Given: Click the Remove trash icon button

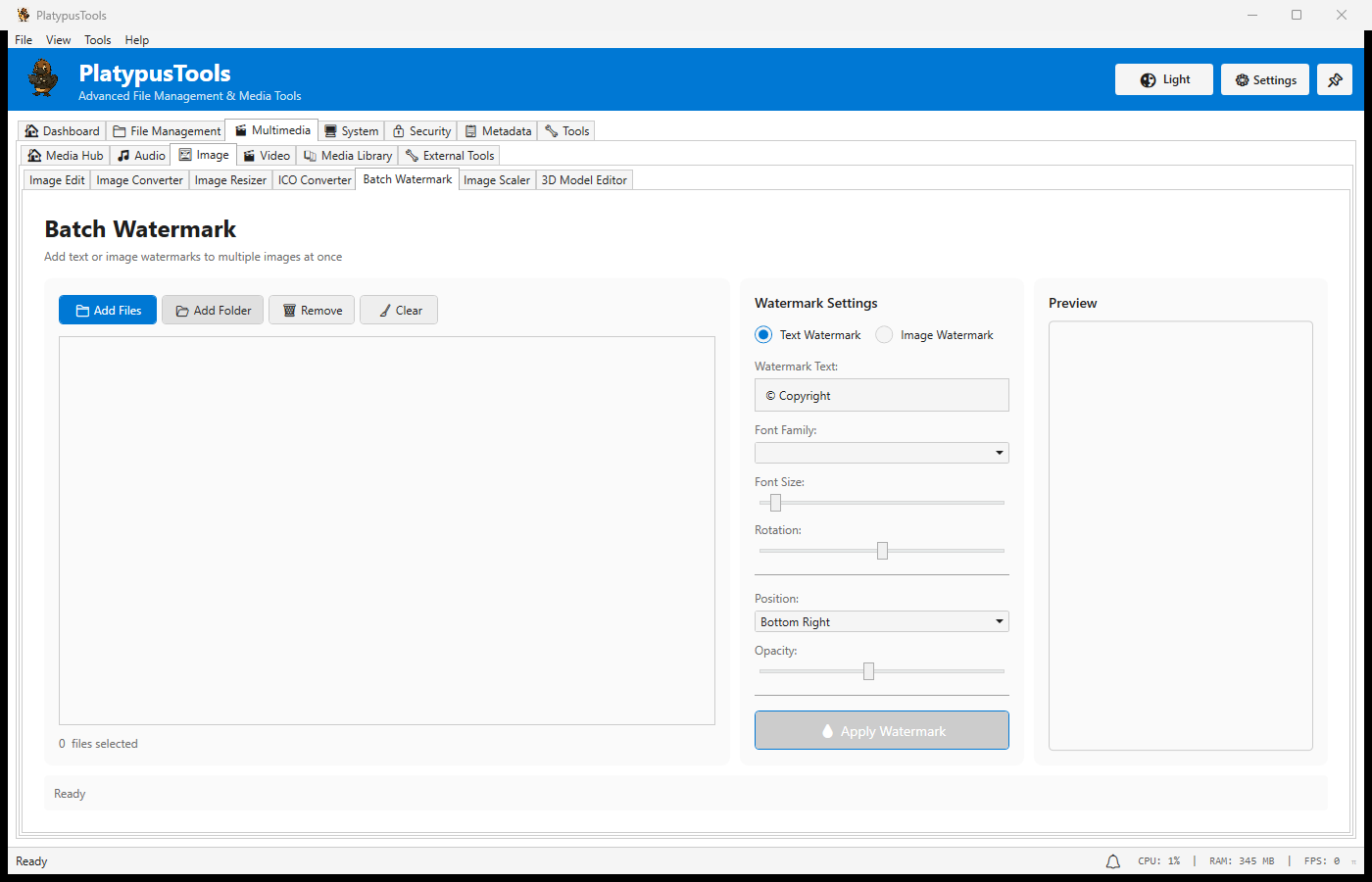Looking at the screenshot, I should [x=312, y=311].
